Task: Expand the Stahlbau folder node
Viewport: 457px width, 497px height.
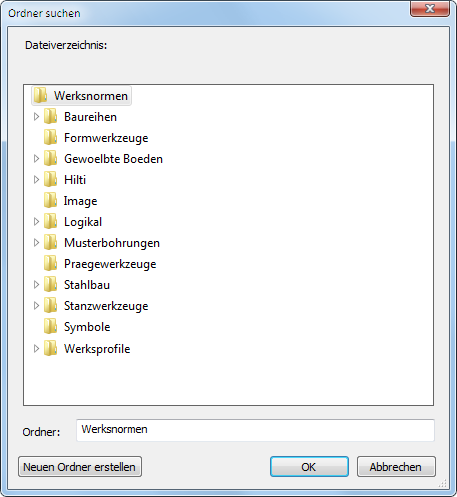Action: coord(36,285)
